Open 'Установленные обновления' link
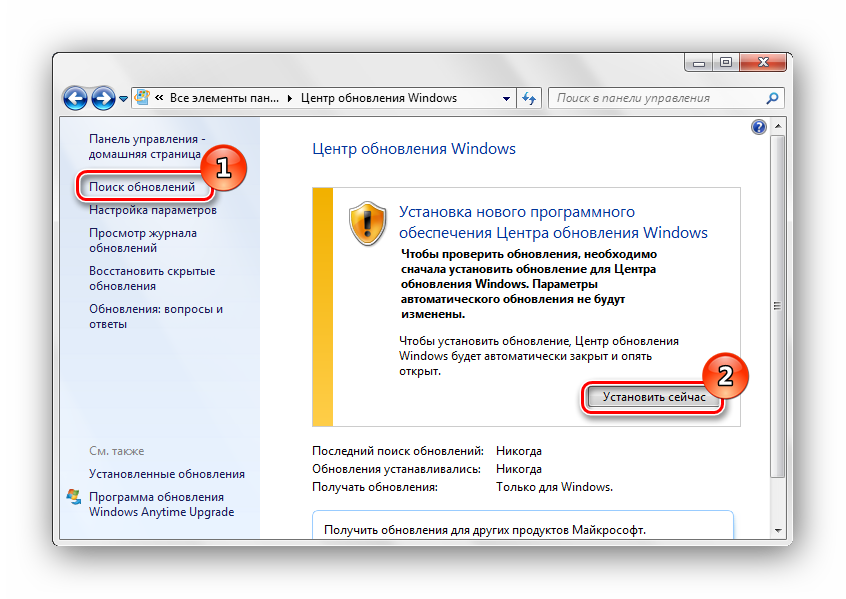The image size is (846, 599). click(167, 474)
